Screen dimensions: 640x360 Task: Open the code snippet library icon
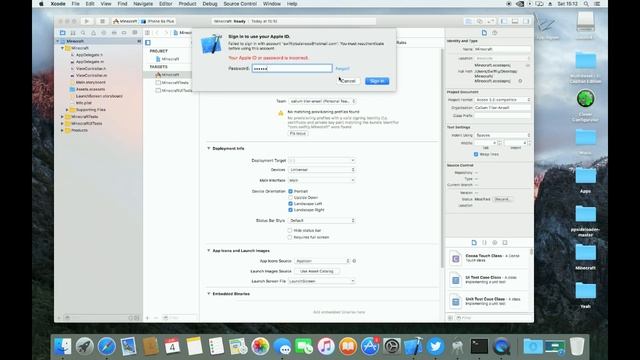[484, 242]
